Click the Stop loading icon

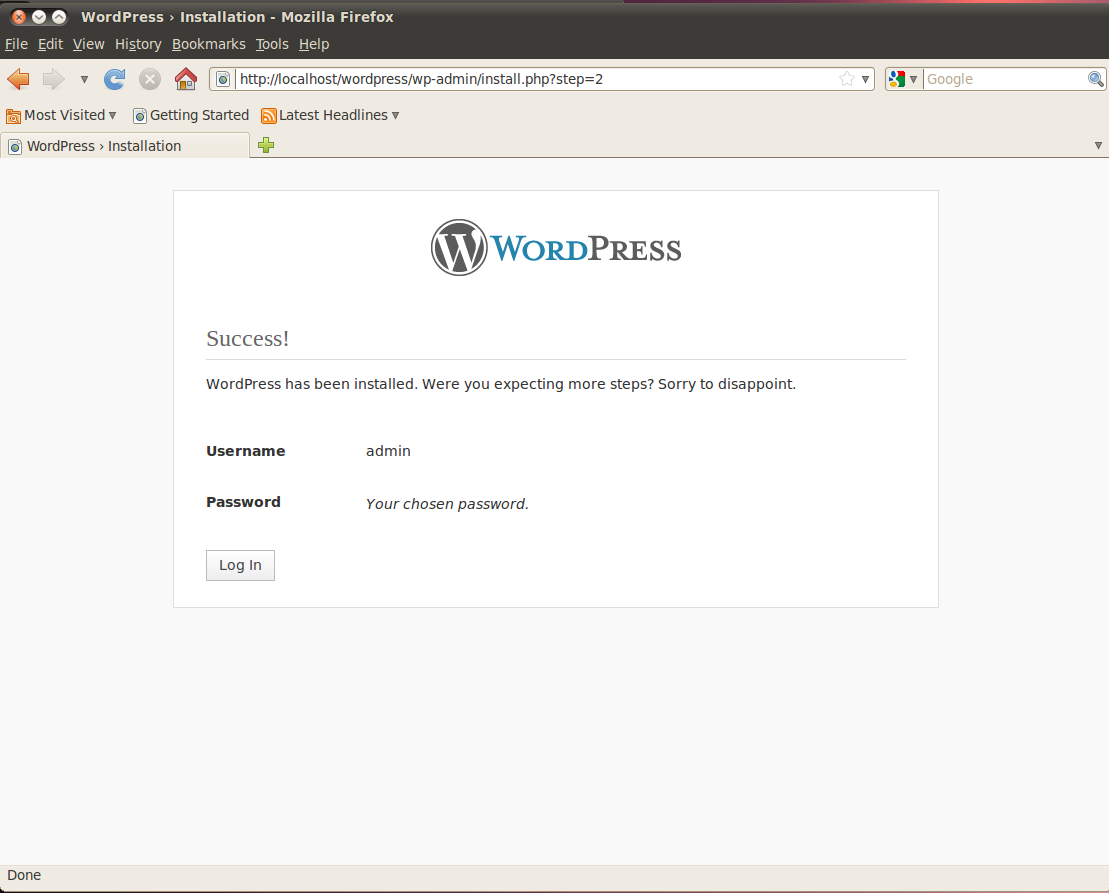tap(149, 79)
